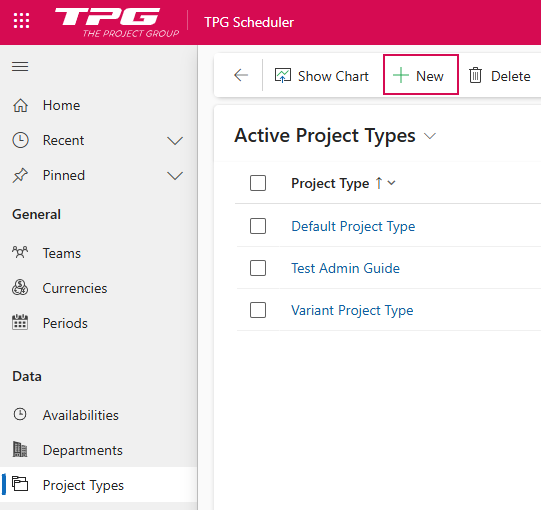Click the Teams people icon

20,253
